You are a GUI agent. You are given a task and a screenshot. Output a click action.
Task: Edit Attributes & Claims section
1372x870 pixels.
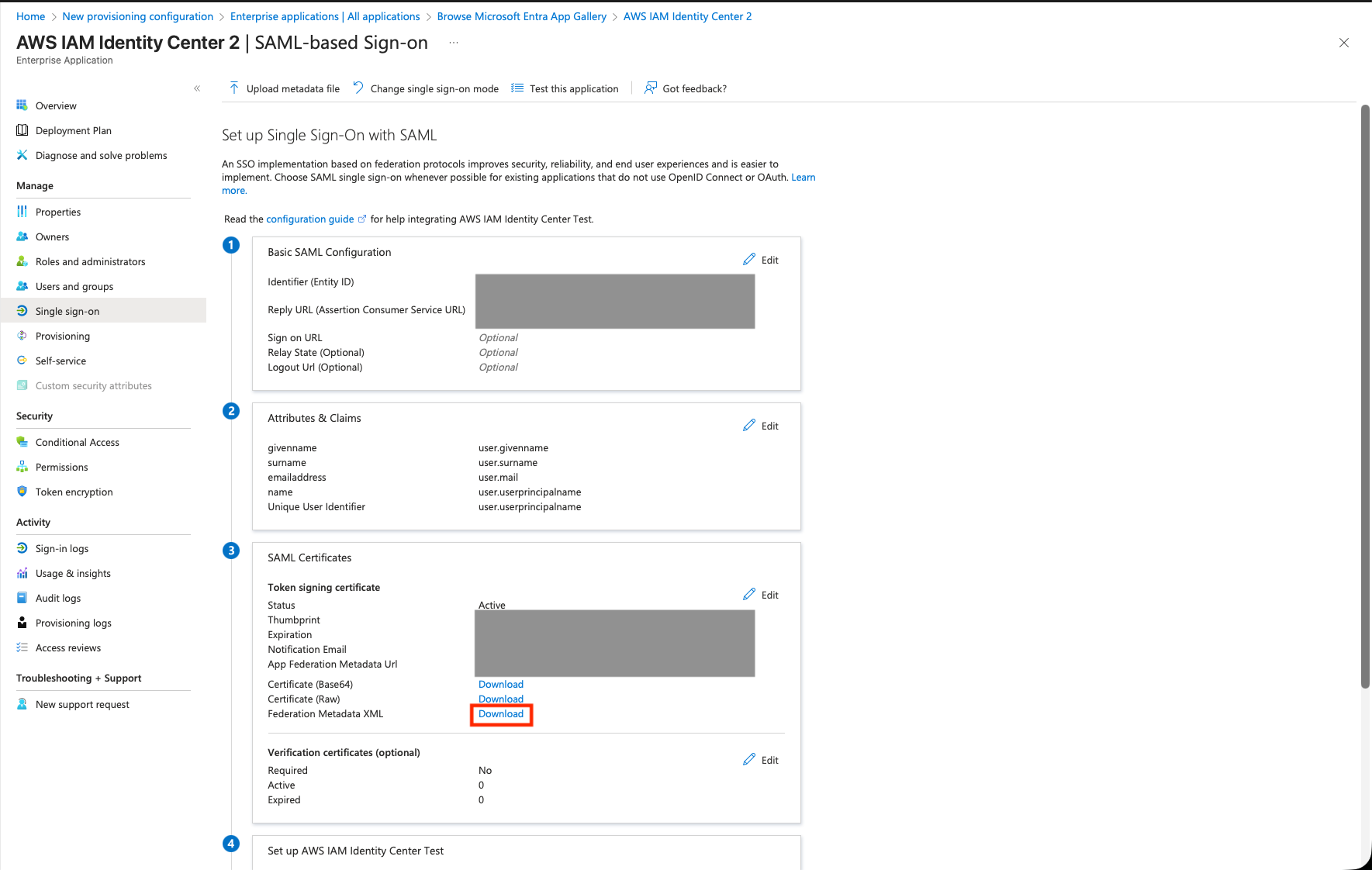point(761,426)
